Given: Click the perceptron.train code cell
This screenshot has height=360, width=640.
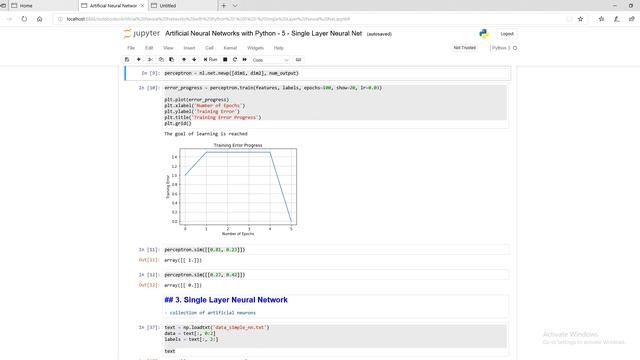Looking at the screenshot, I should point(336,105).
